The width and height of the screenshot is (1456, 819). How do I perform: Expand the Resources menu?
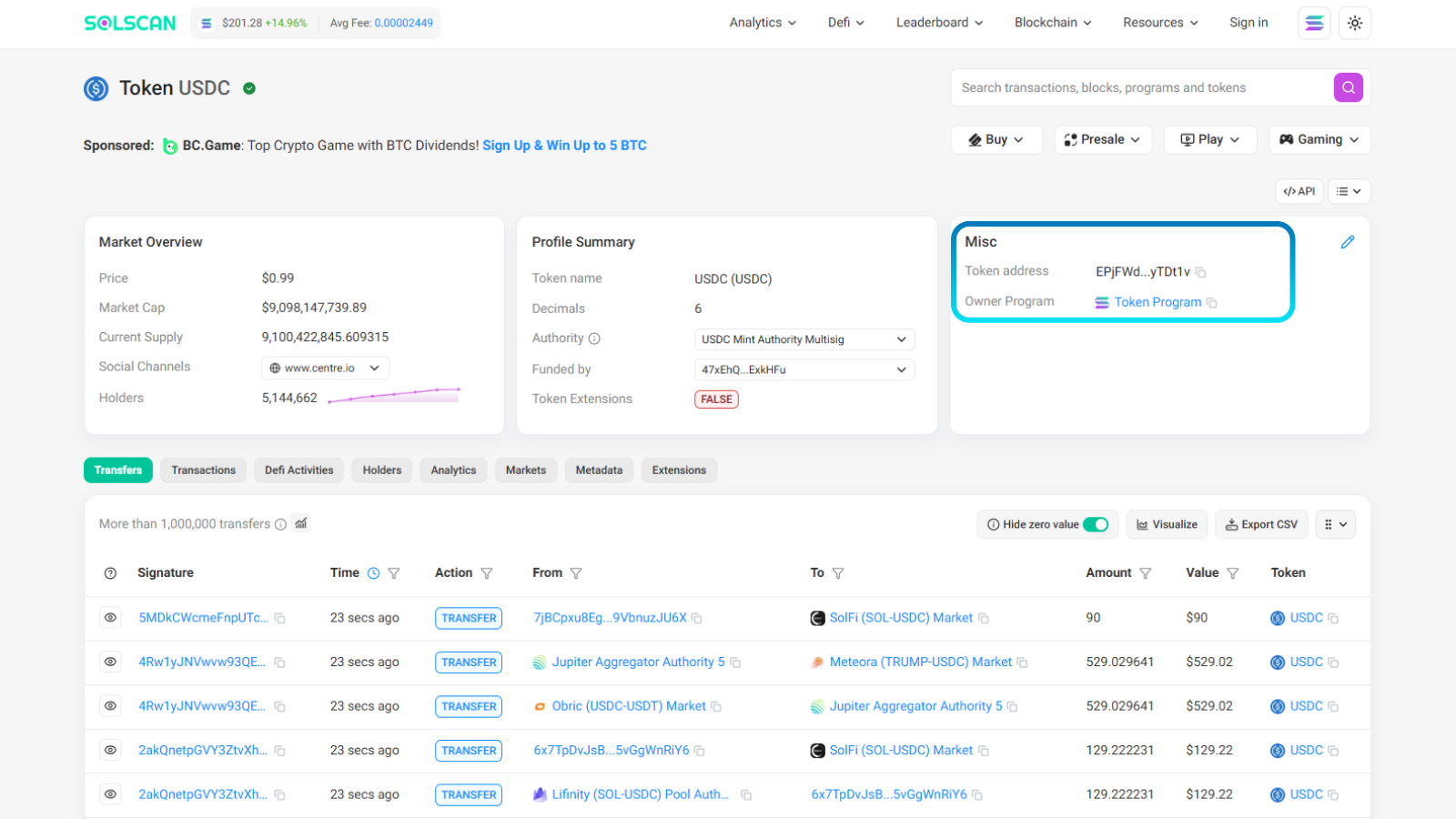coord(1160,23)
